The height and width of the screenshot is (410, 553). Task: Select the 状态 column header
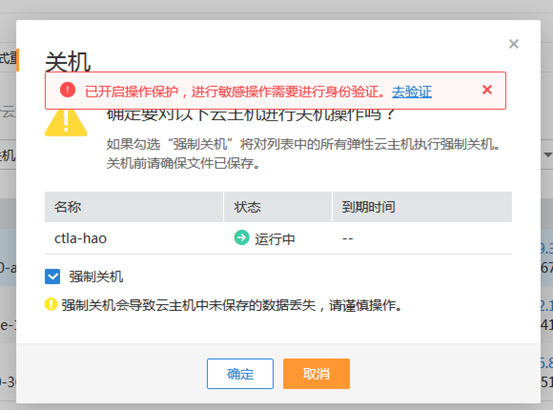click(x=278, y=207)
